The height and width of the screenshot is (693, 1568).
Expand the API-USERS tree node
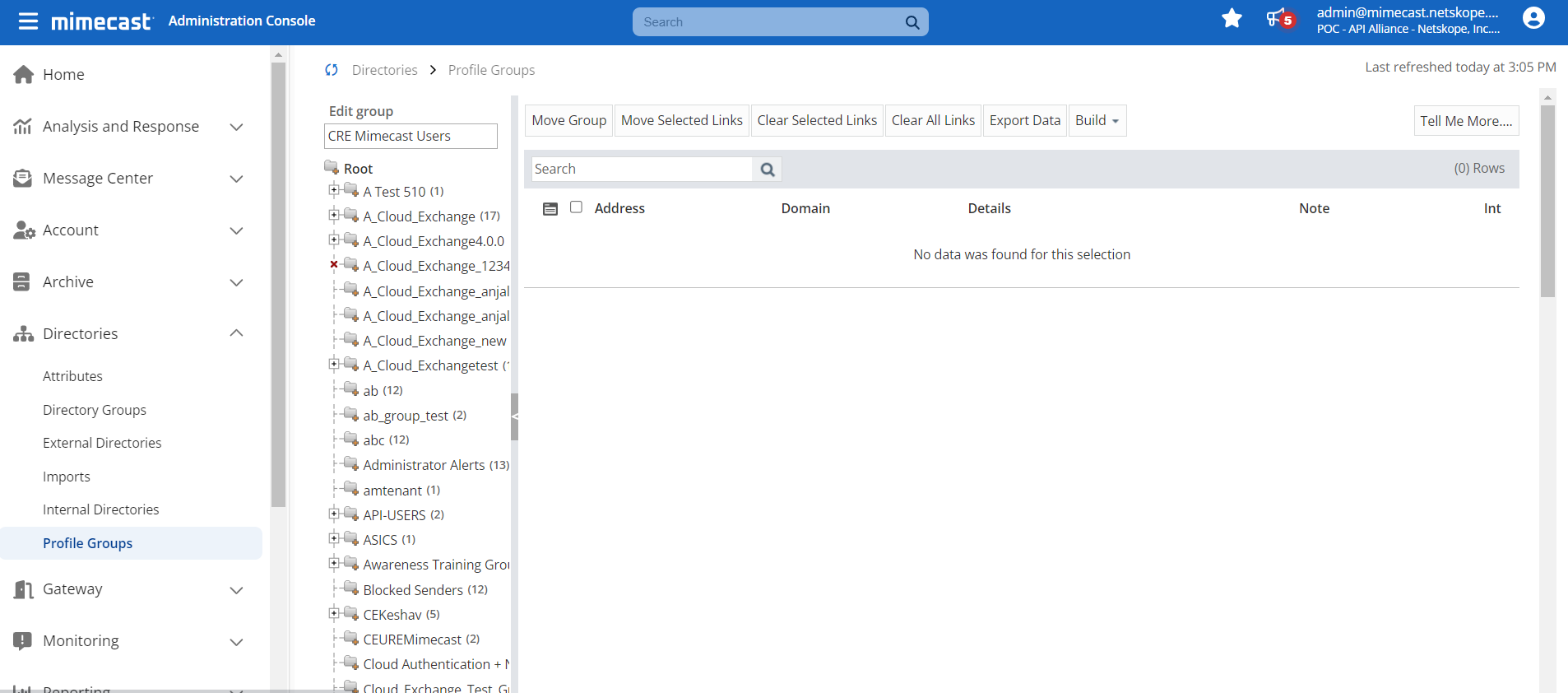pyautogui.click(x=334, y=514)
